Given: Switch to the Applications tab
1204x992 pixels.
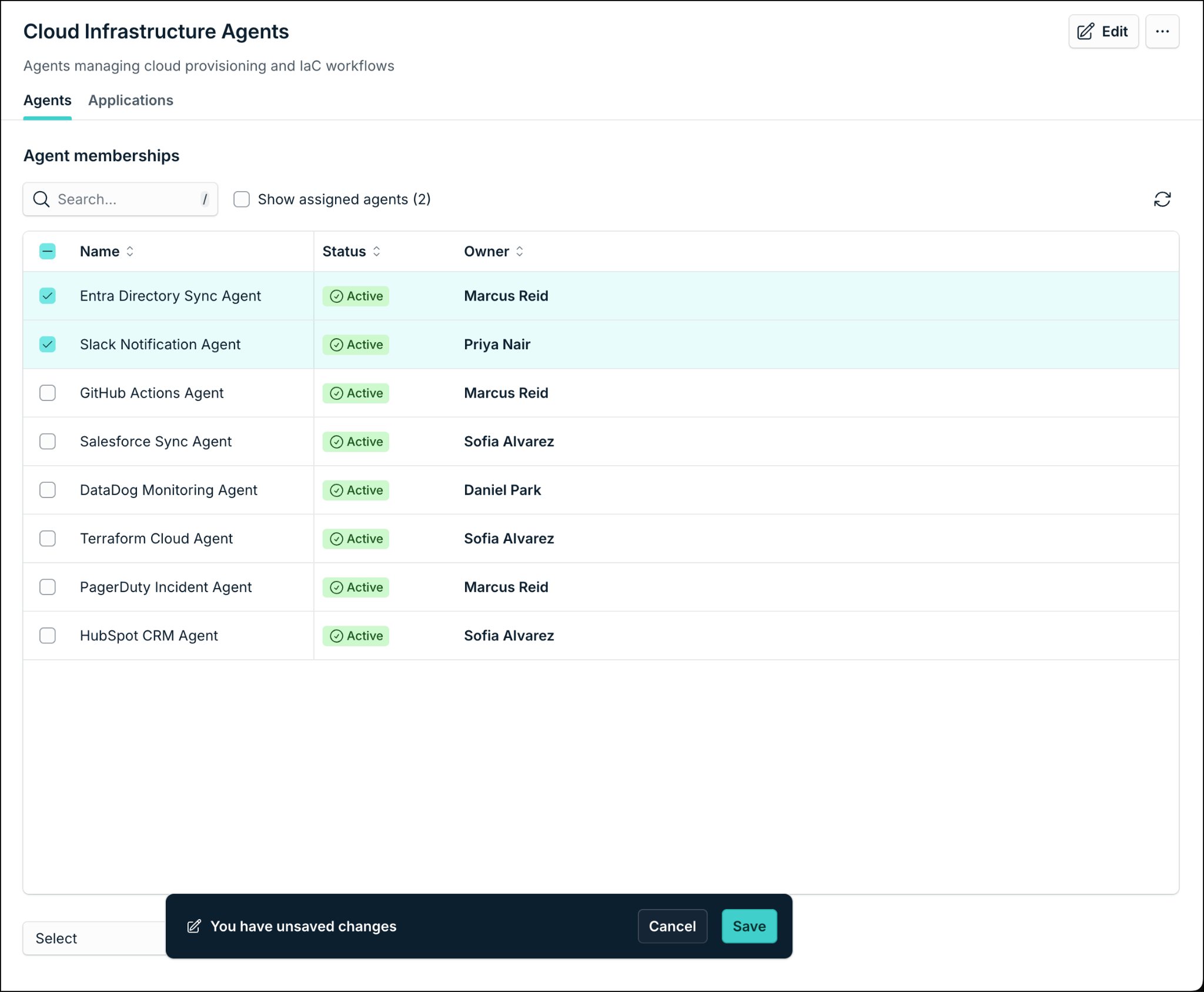Looking at the screenshot, I should pos(131,101).
